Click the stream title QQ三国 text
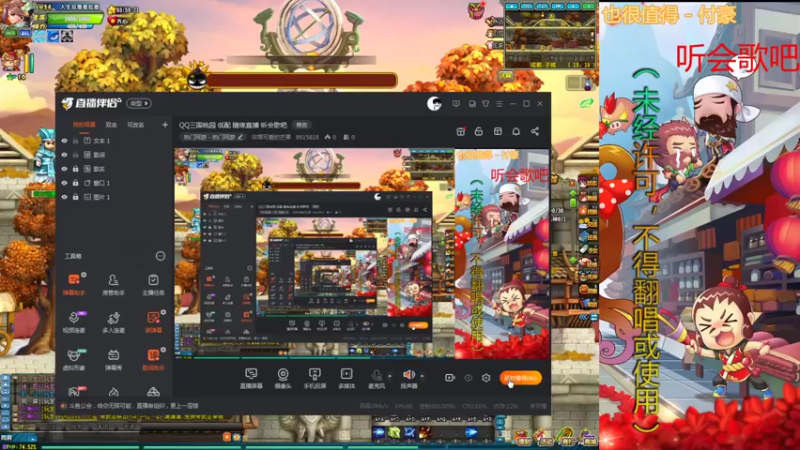The image size is (800, 450). pos(233,125)
